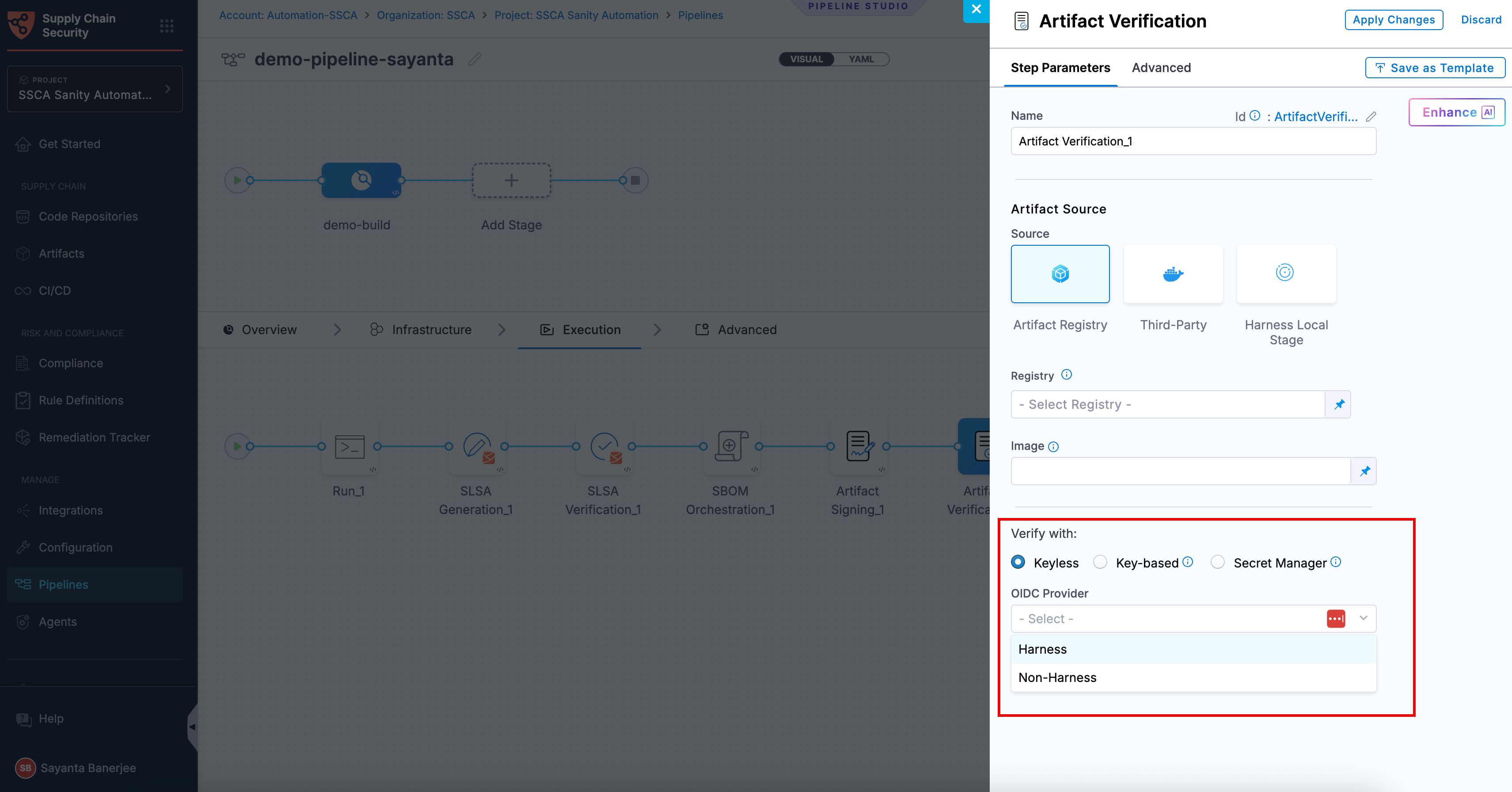The width and height of the screenshot is (1512, 792).
Task: Click the Image info icon
Action: (x=1054, y=447)
